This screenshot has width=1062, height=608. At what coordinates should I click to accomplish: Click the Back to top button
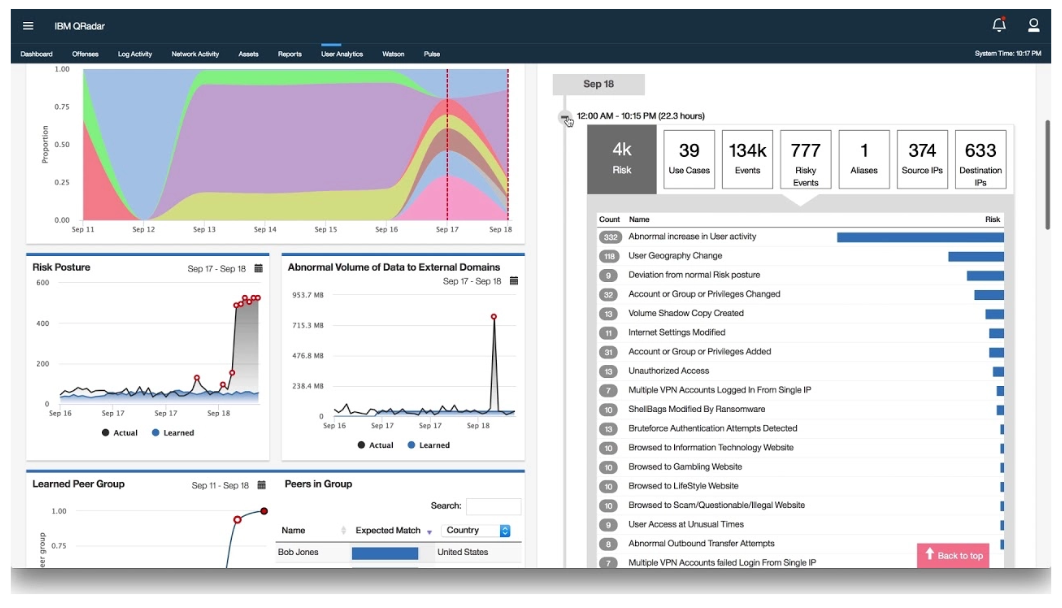(953, 555)
